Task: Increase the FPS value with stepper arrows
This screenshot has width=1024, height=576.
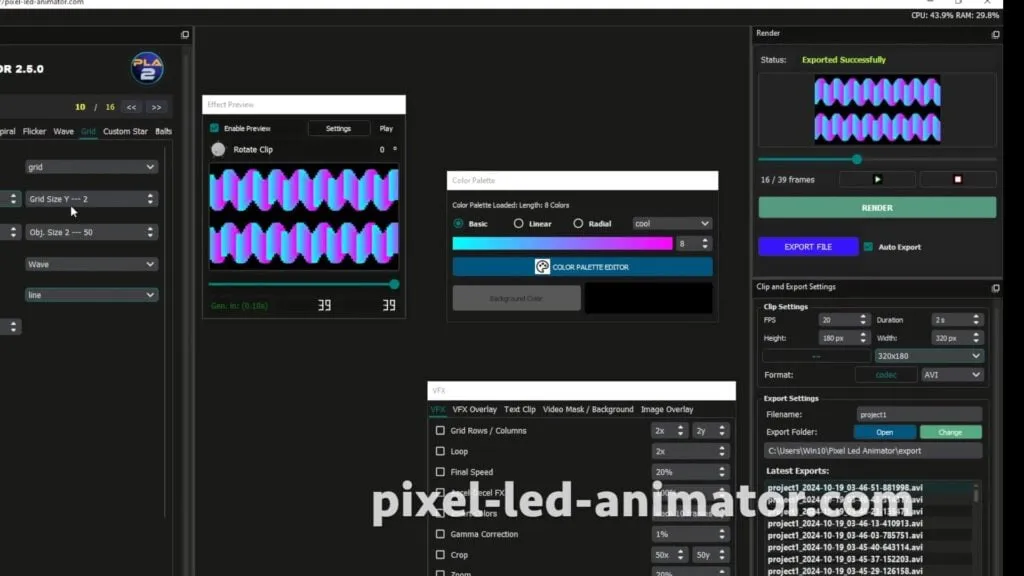Action: [x=863, y=319]
